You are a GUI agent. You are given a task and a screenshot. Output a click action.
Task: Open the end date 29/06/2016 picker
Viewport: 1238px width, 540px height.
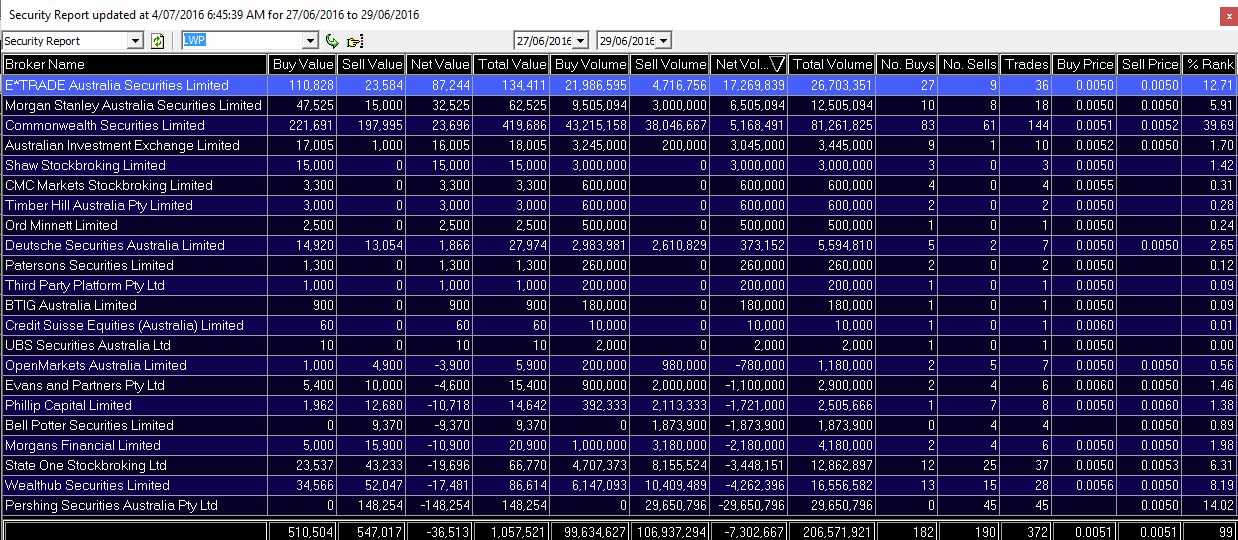[664, 41]
